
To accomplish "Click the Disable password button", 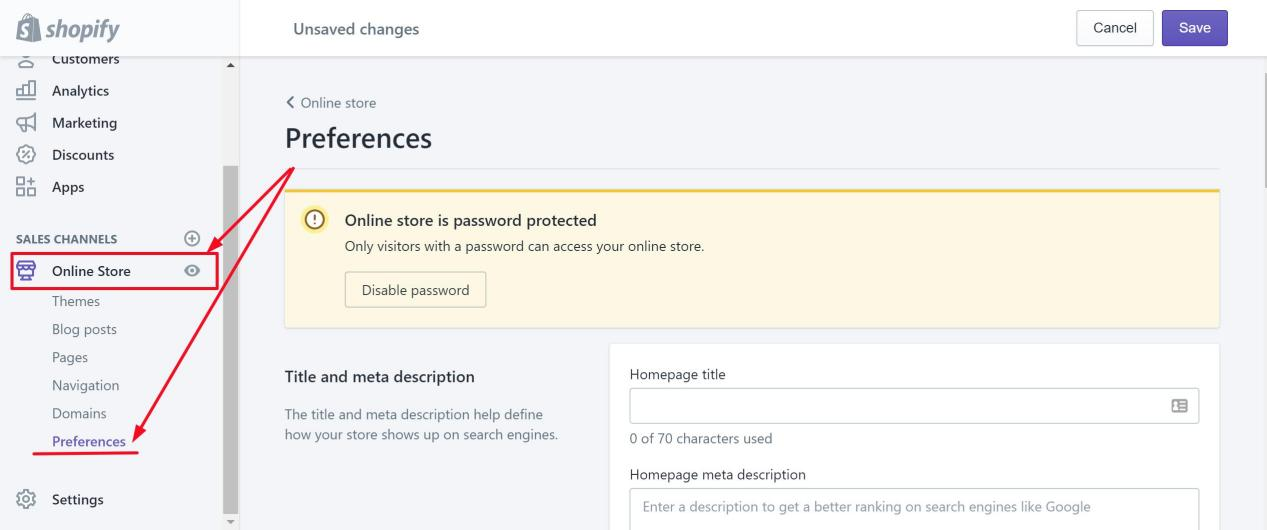I will (x=415, y=290).
